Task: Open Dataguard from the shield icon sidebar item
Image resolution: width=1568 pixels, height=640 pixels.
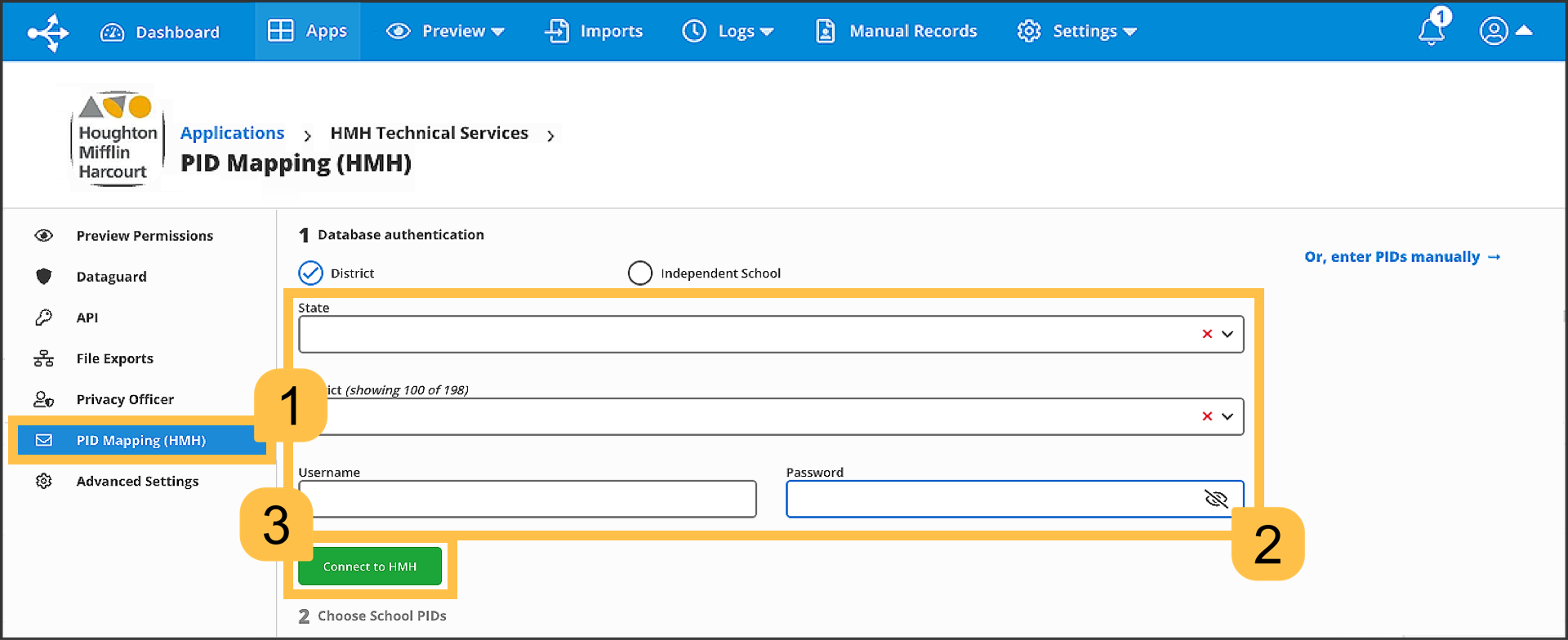Action: (x=111, y=277)
